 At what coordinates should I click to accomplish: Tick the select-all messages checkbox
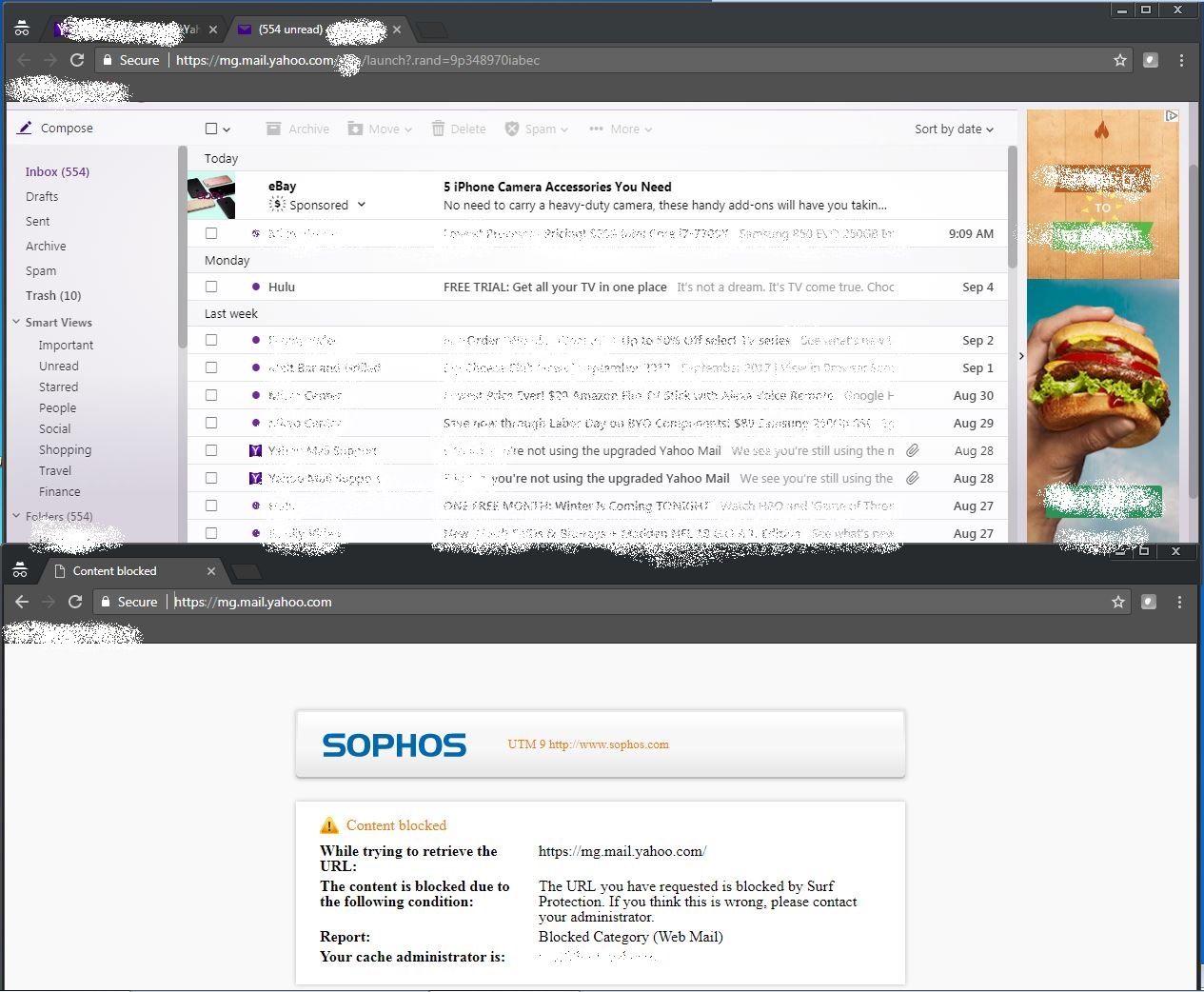(x=211, y=129)
